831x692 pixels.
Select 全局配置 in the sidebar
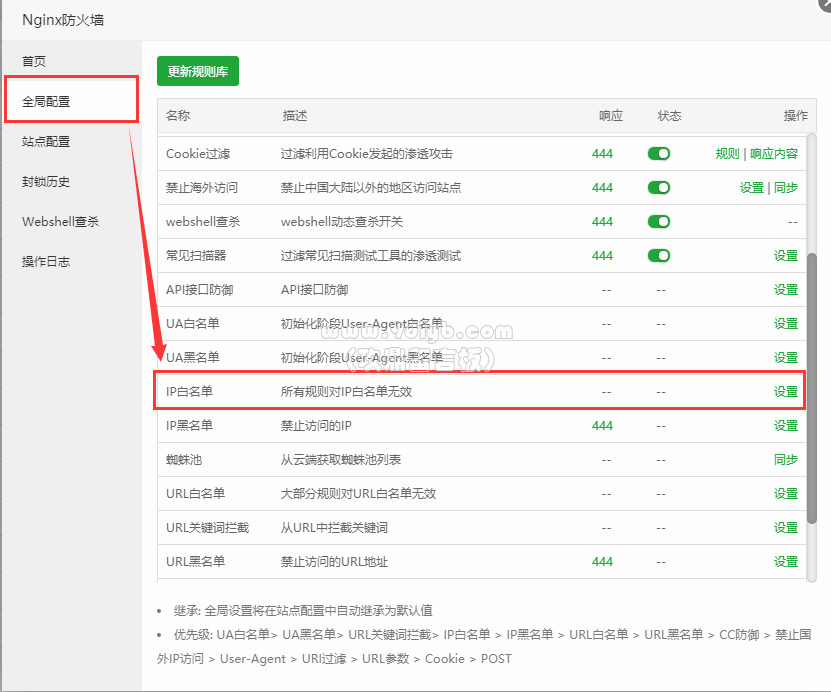[46, 101]
